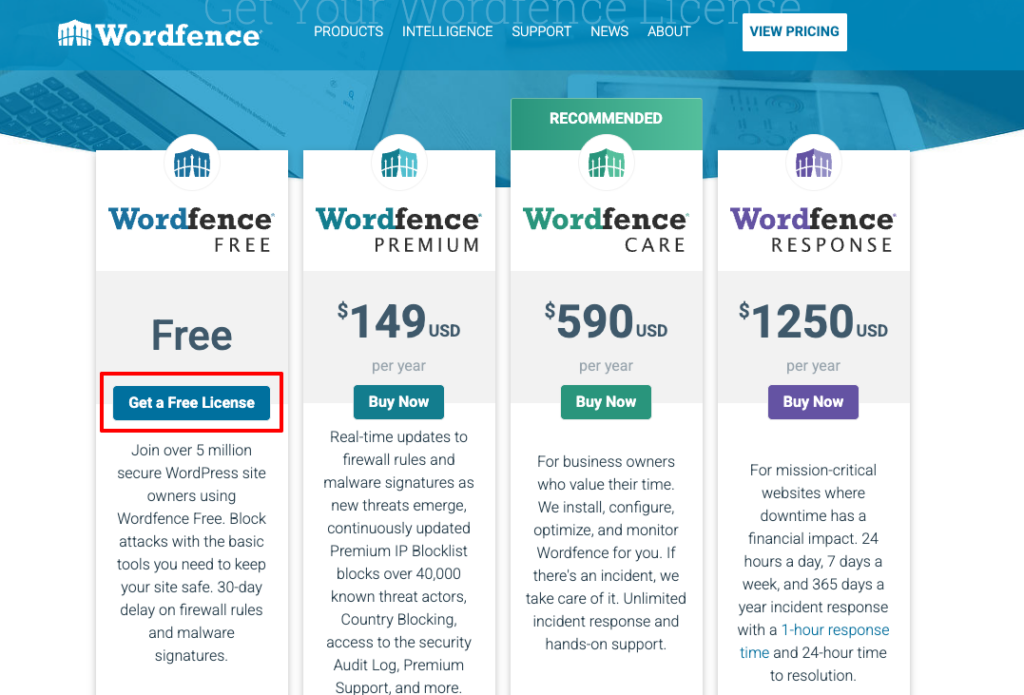Open the Products menu
This screenshot has width=1024, height=695.
click(348, 31)
